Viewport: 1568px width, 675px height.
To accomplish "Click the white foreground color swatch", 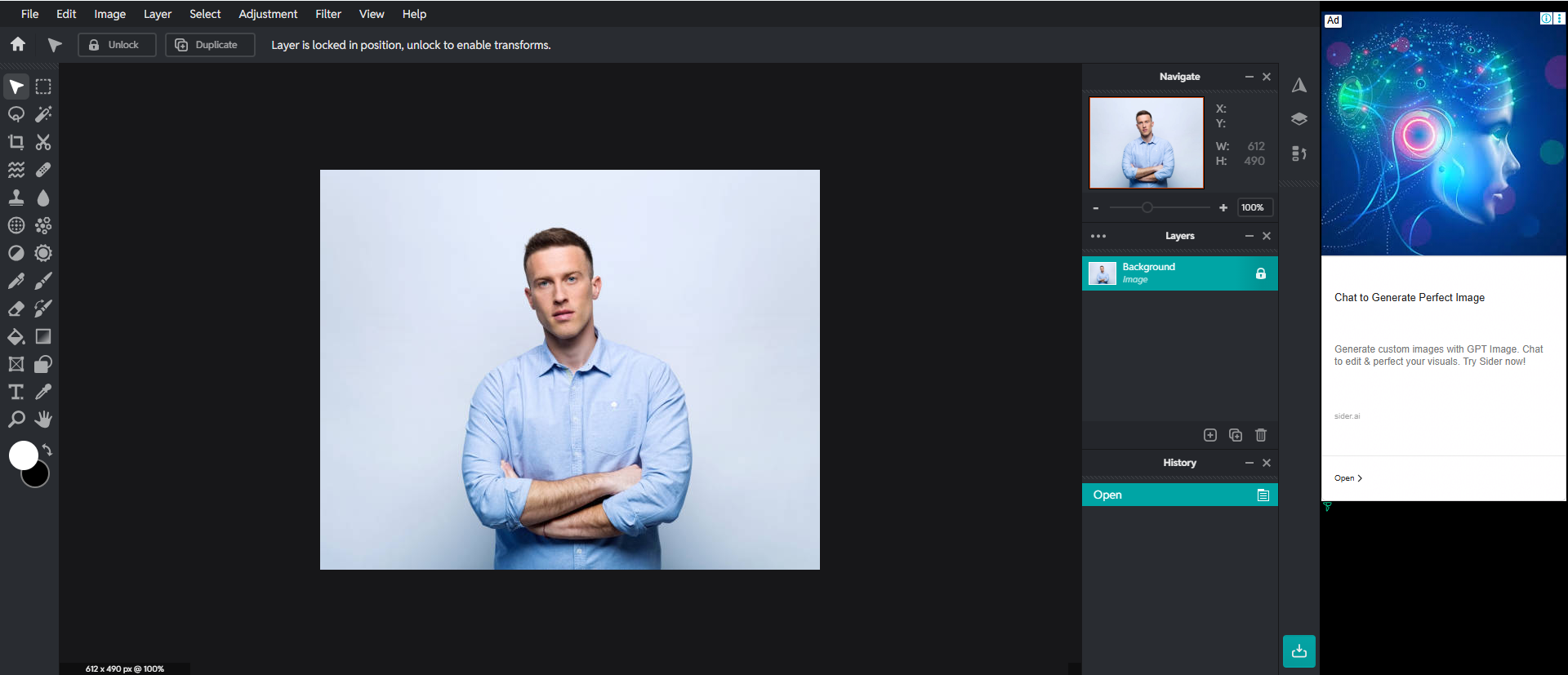I will [x=22, y=454].
